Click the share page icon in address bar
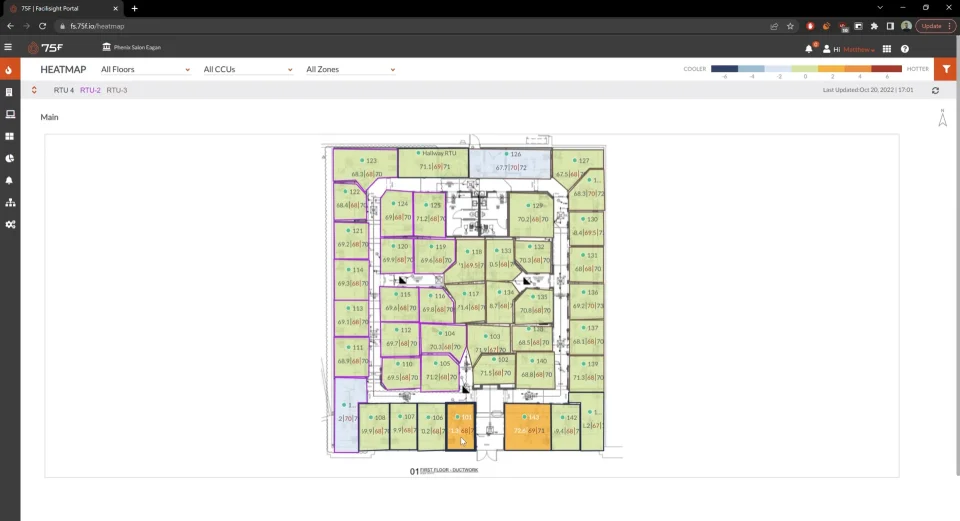The height and width of the screenshot is (521, 960). pyautogui.click(x=774, y=26)
